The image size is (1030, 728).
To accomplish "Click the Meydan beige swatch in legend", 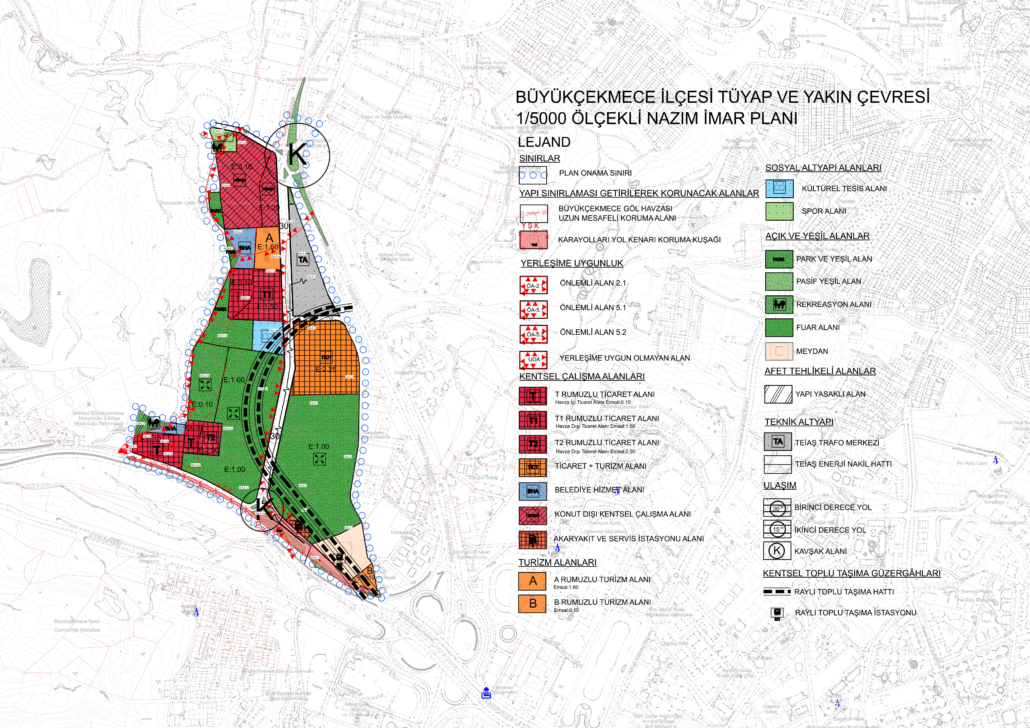I will tap(779, 351).
